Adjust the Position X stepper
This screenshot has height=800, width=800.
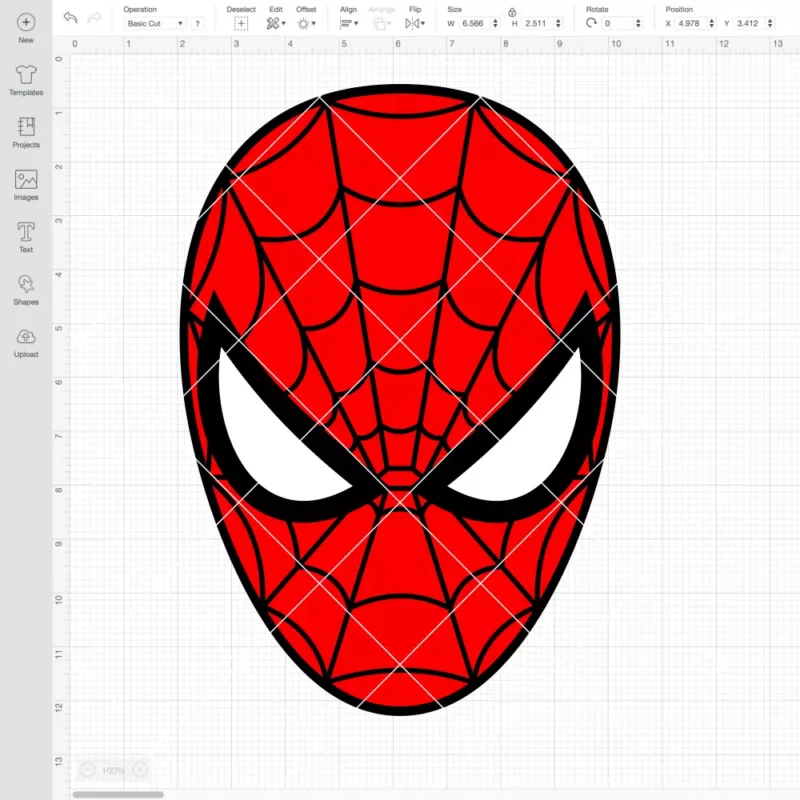click(711, 23)
